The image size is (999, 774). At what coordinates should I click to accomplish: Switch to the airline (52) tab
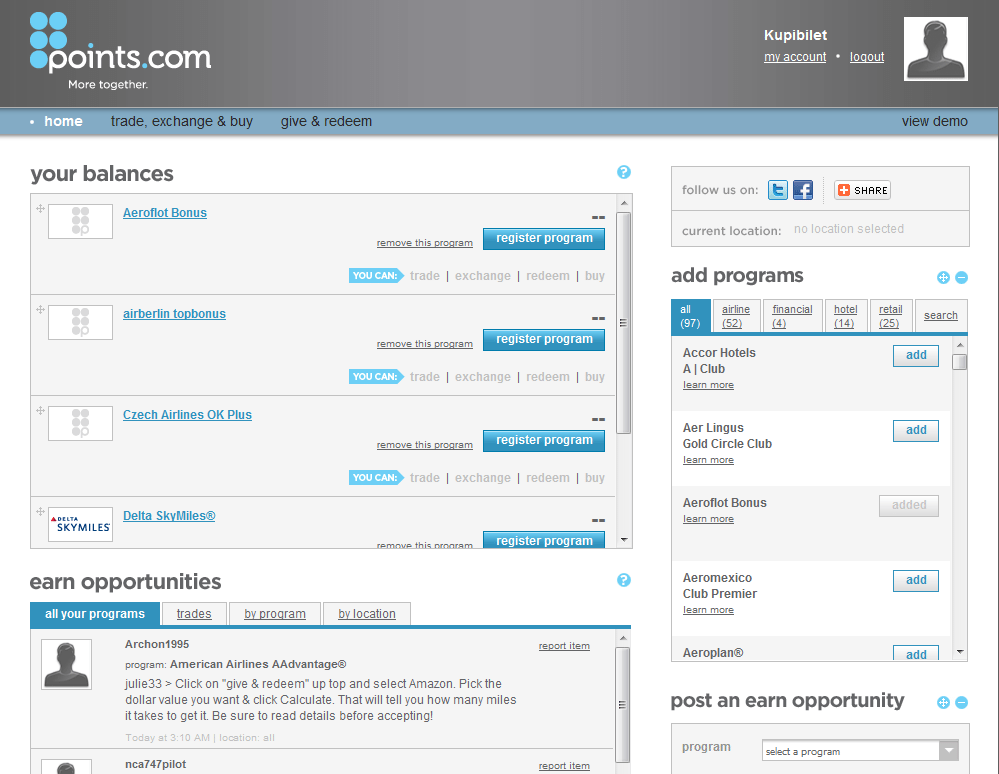click(737, 315)
